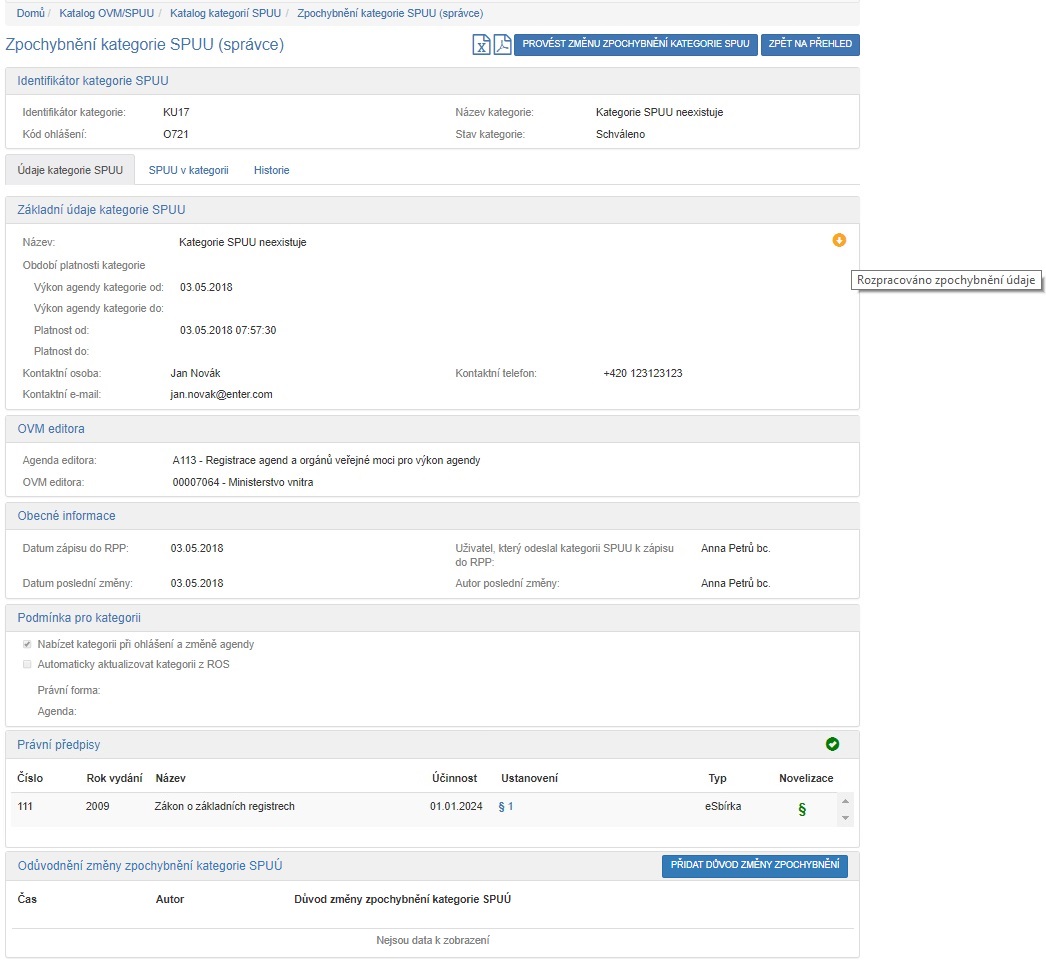This screenshot has height=960, width=1046.
Task: Toggle 'Nabízet kategorii při ohlášení' checkbox
Action: pyautogui.click(x=27, y=645)
